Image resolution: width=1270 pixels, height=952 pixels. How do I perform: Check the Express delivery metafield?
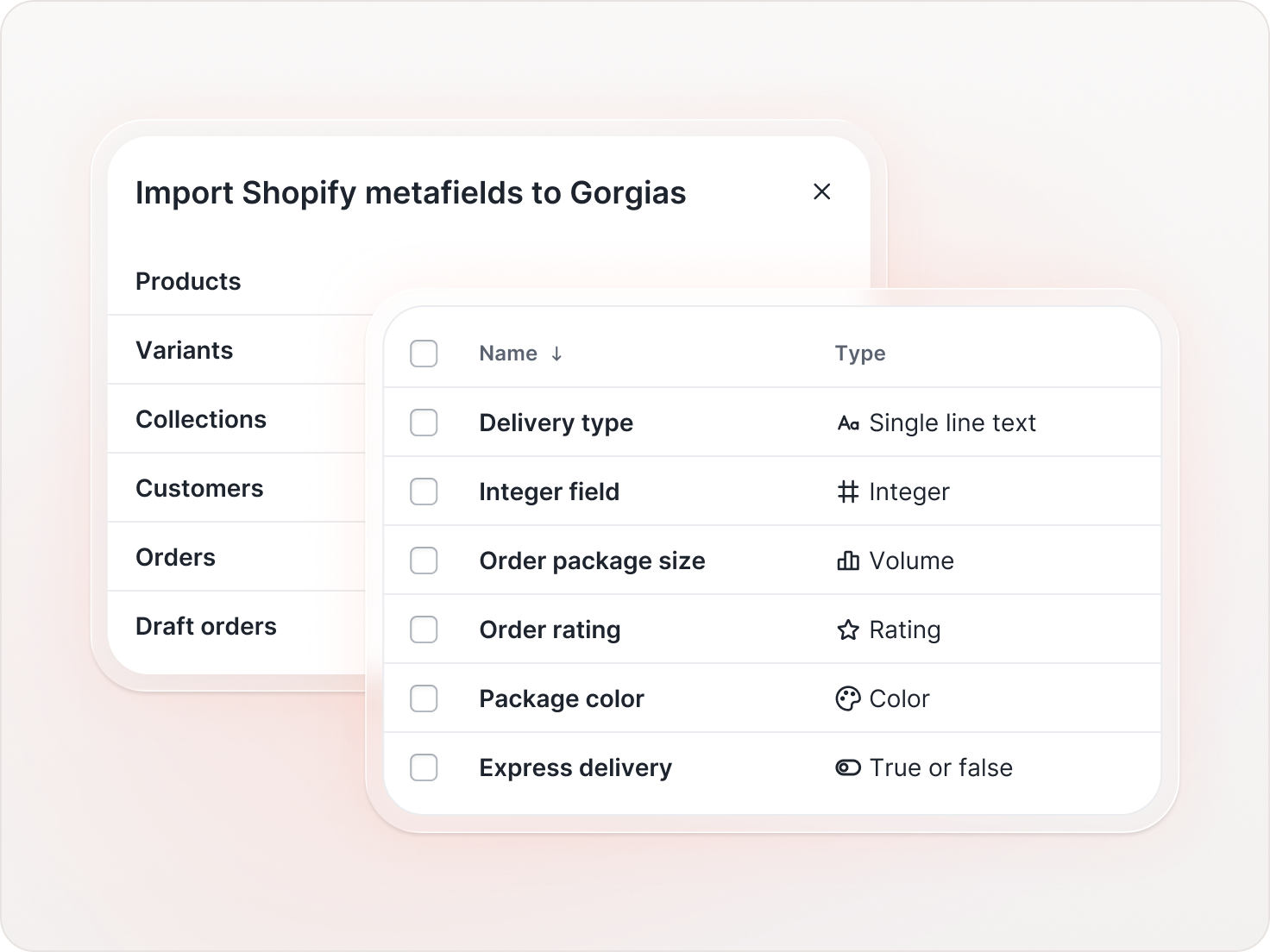click(x=424, y=767)
